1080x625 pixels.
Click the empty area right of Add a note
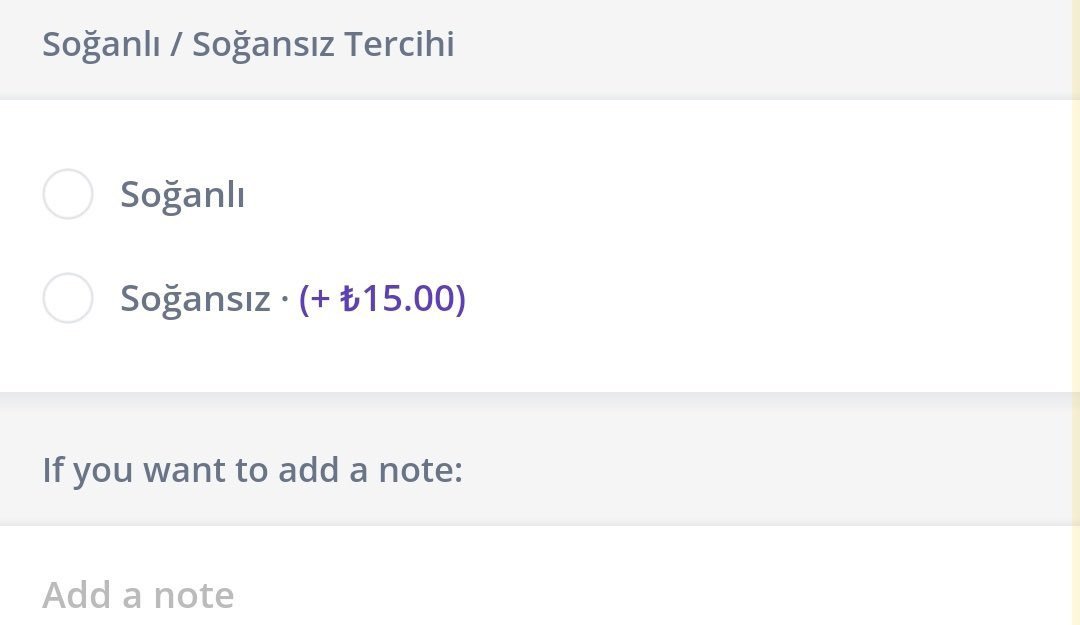coord(650,595)
